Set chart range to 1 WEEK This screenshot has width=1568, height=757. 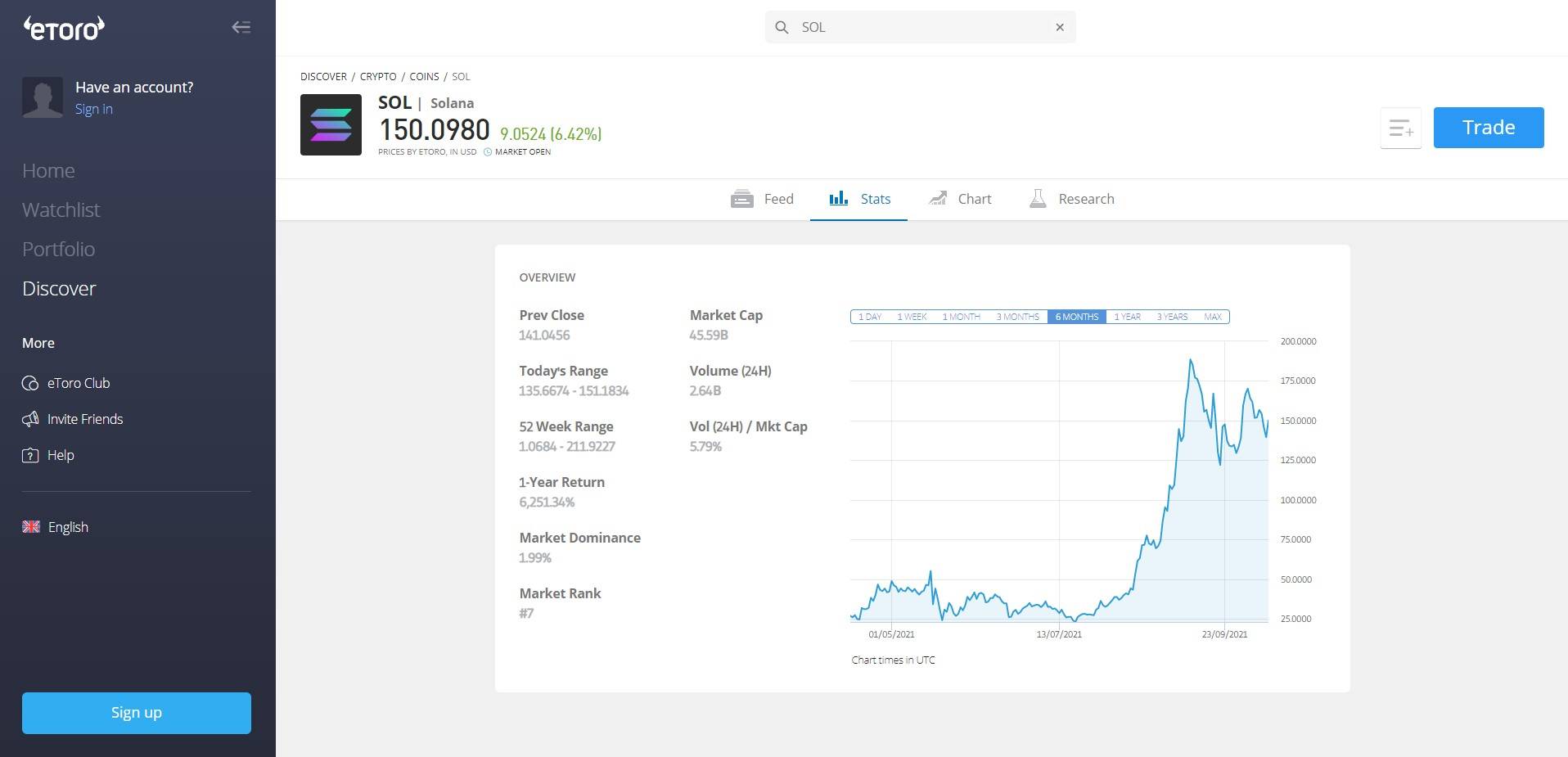912,317
